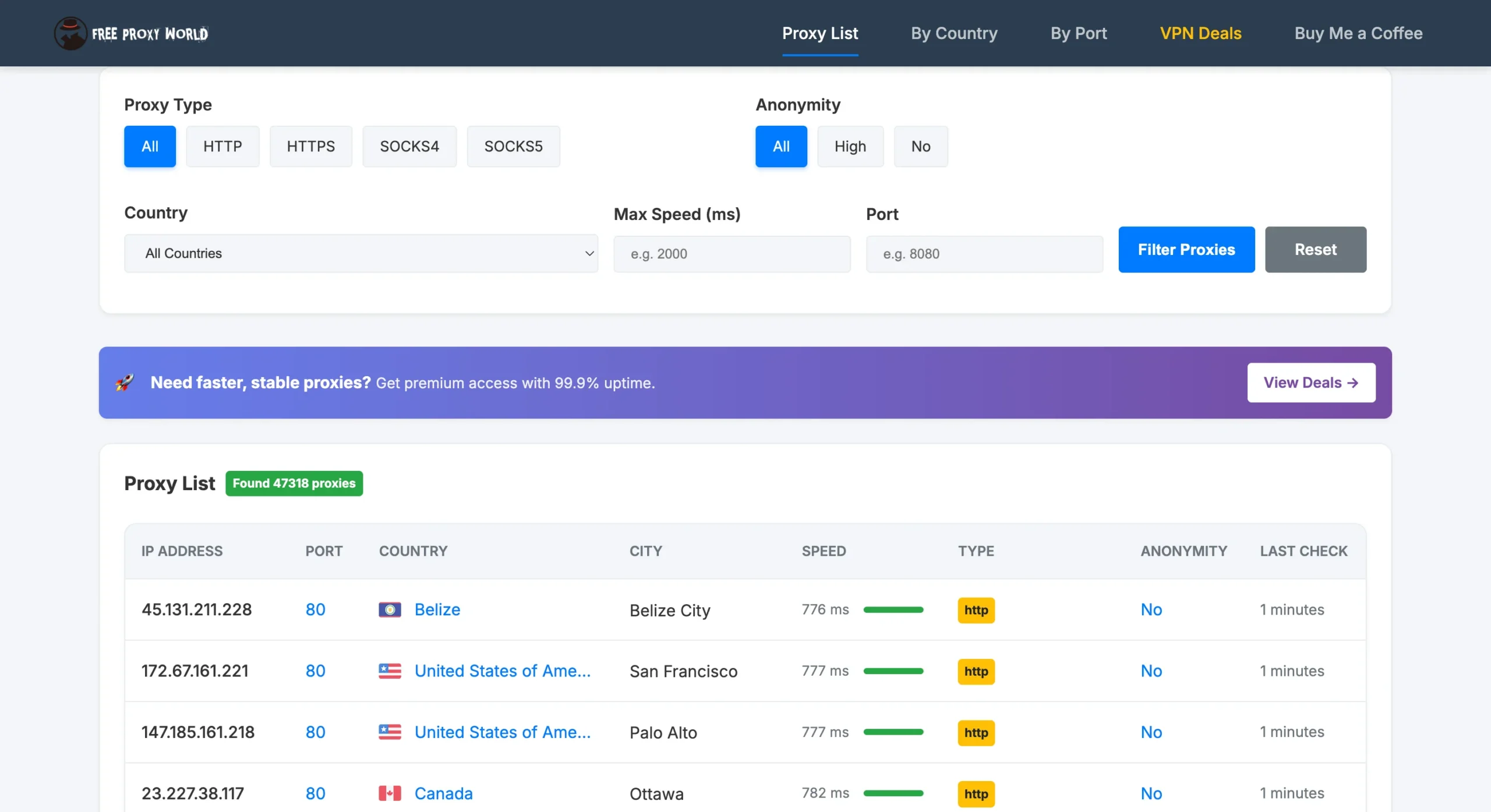Click the United States link in the Palo Alto row

pyautogui.click(x=503, y=732)
